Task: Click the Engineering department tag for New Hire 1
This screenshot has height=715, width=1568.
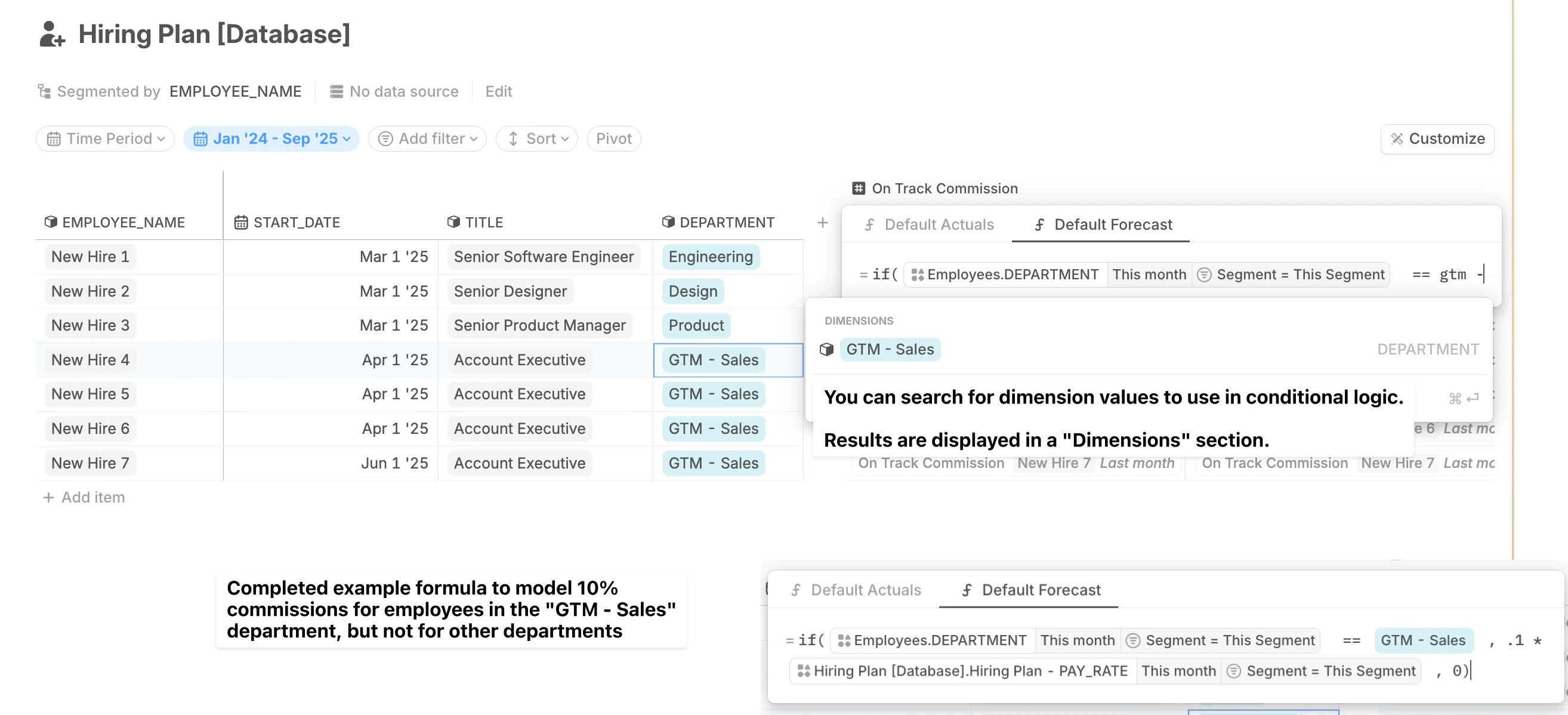Action: pos(710,257)
